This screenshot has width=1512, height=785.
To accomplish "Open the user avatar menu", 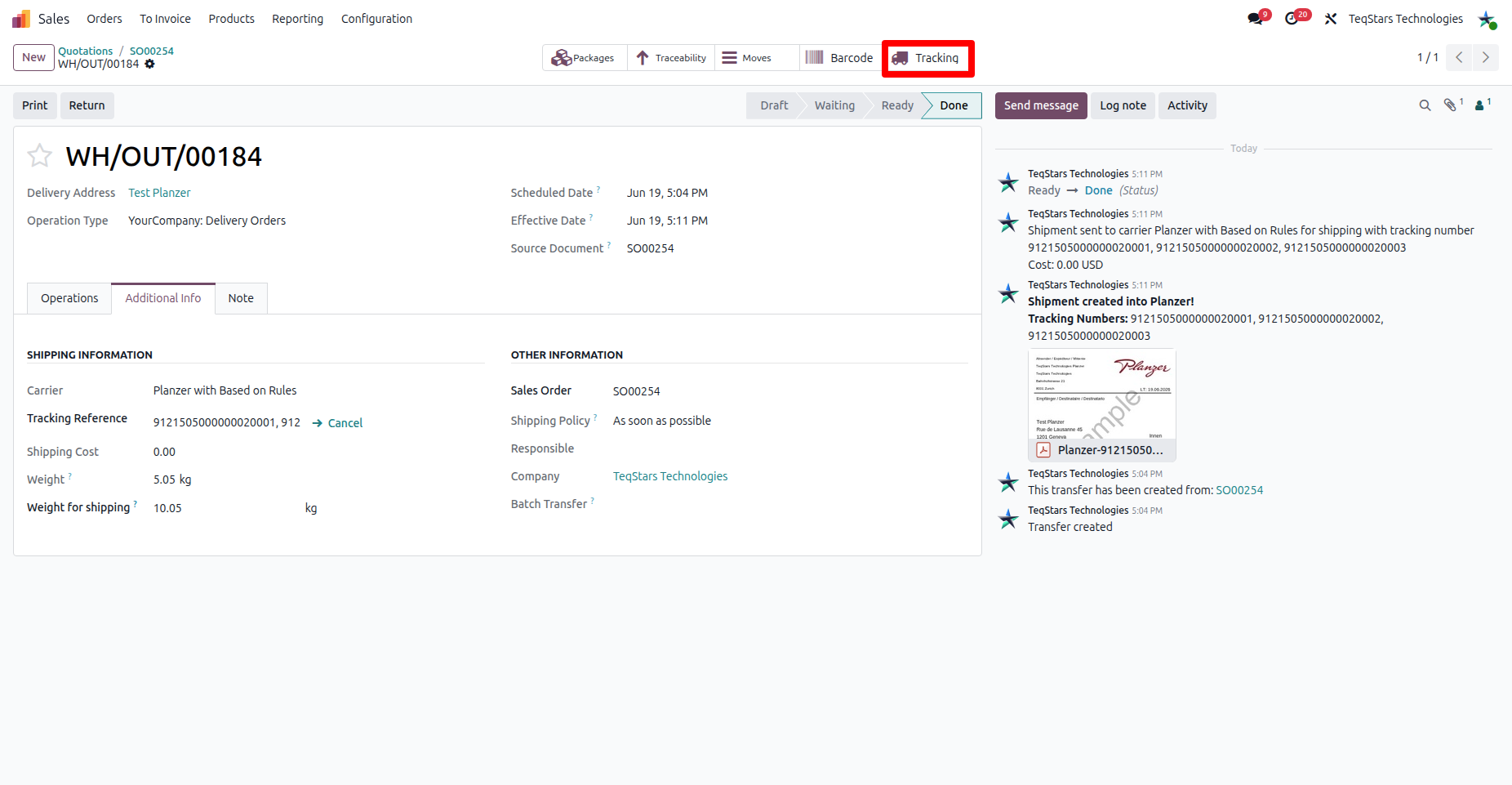I will (1487, 19).
